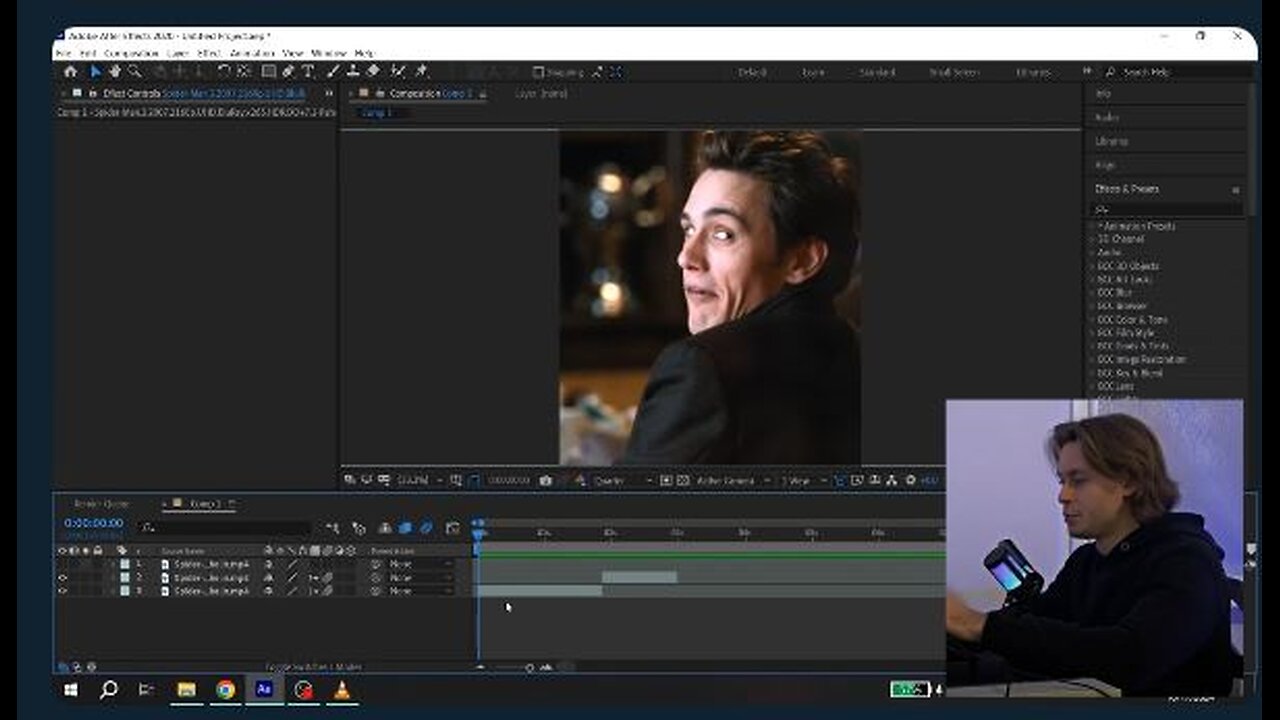Hide layer 2 with its eye toggle
The image size is (1280, 720).
tap(63, 577)
